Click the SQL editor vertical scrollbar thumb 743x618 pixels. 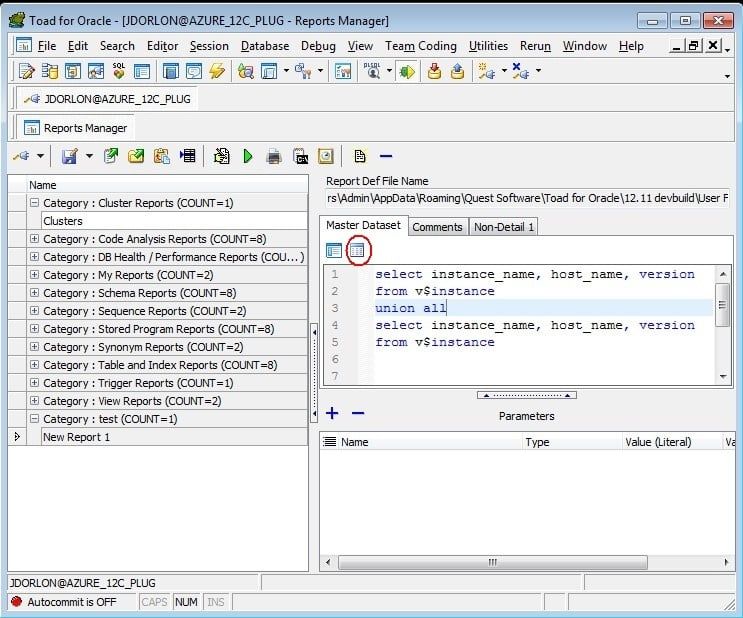[x=722, y=304]
